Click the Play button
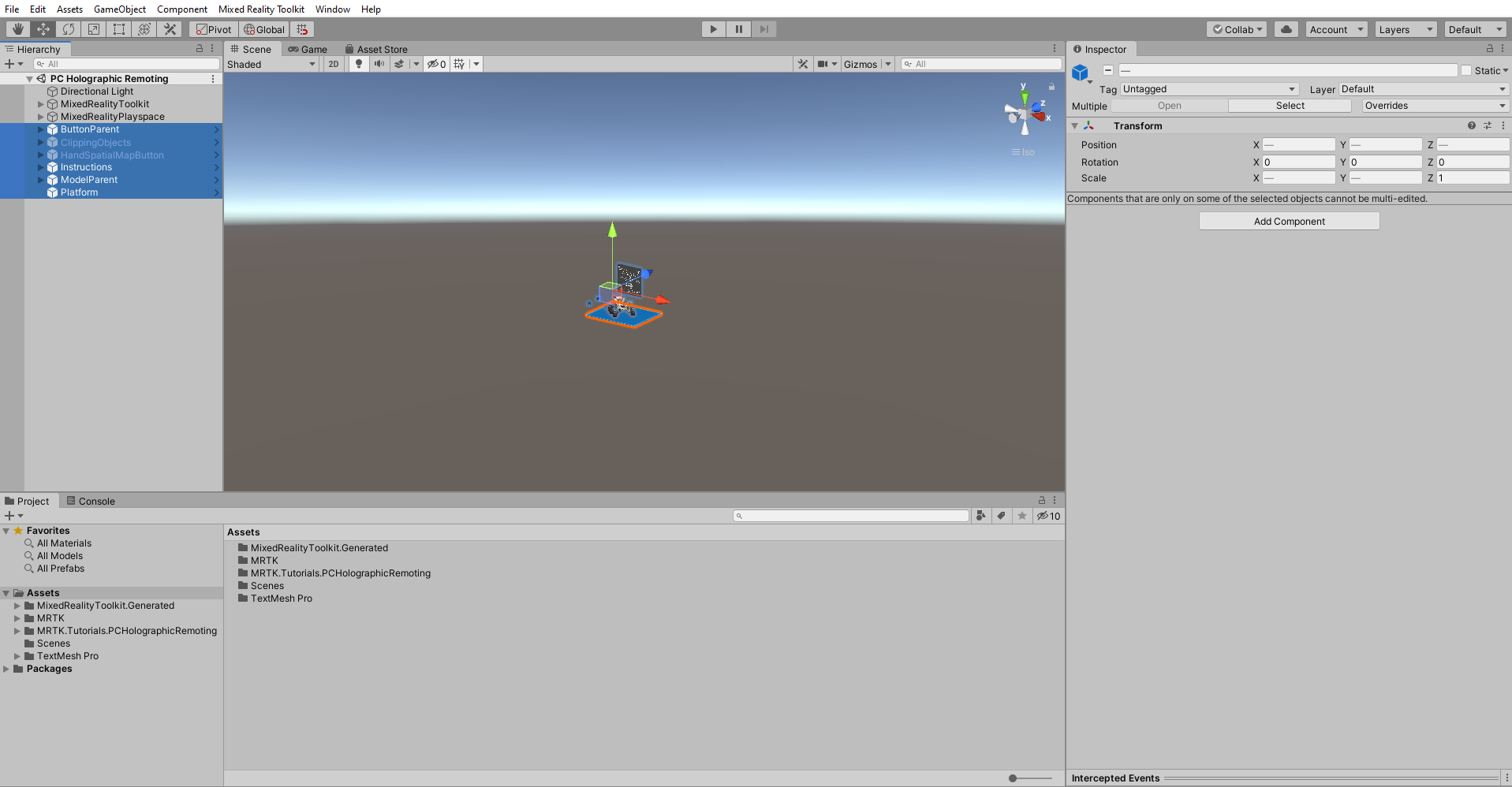Viewport: 1512px width, 787px height. click(x=713, y=29)
